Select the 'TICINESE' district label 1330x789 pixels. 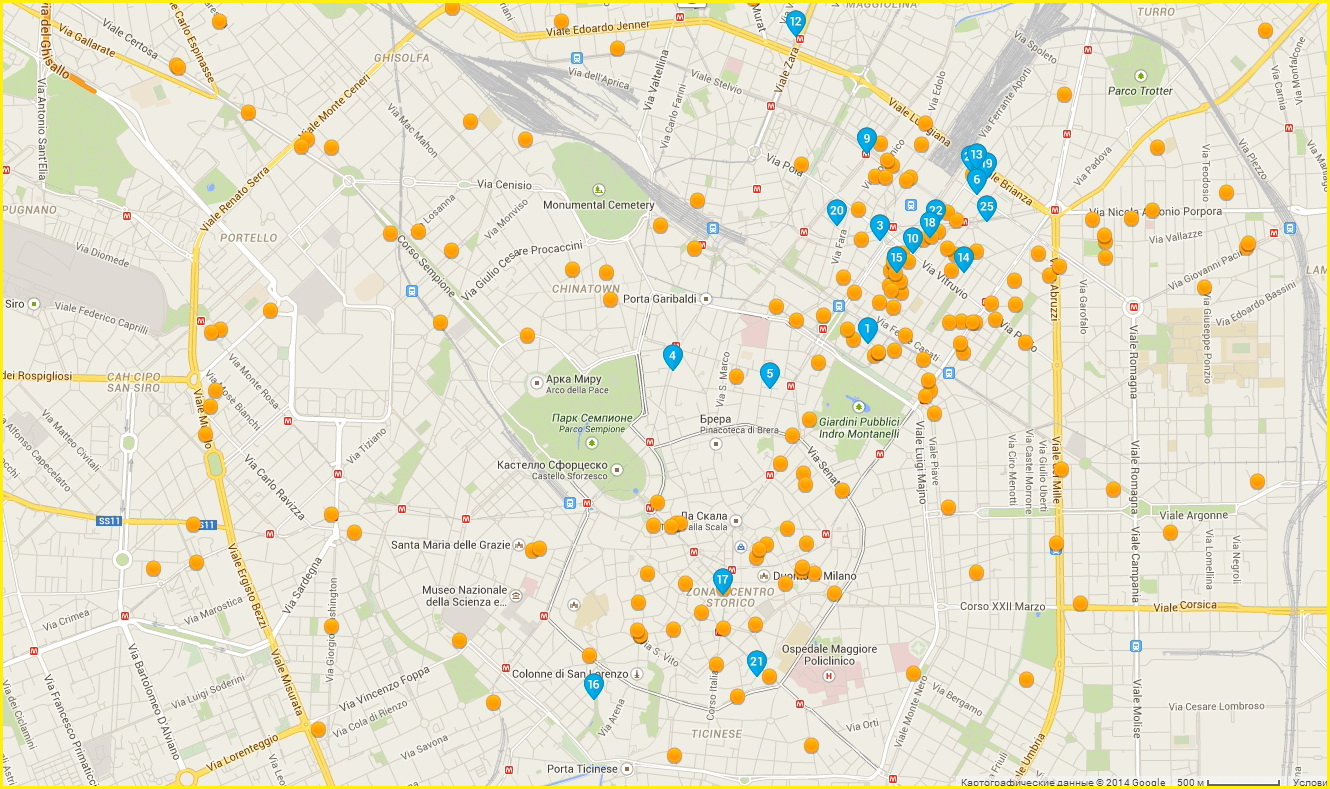pyautogui.click(x=716, y=734)
